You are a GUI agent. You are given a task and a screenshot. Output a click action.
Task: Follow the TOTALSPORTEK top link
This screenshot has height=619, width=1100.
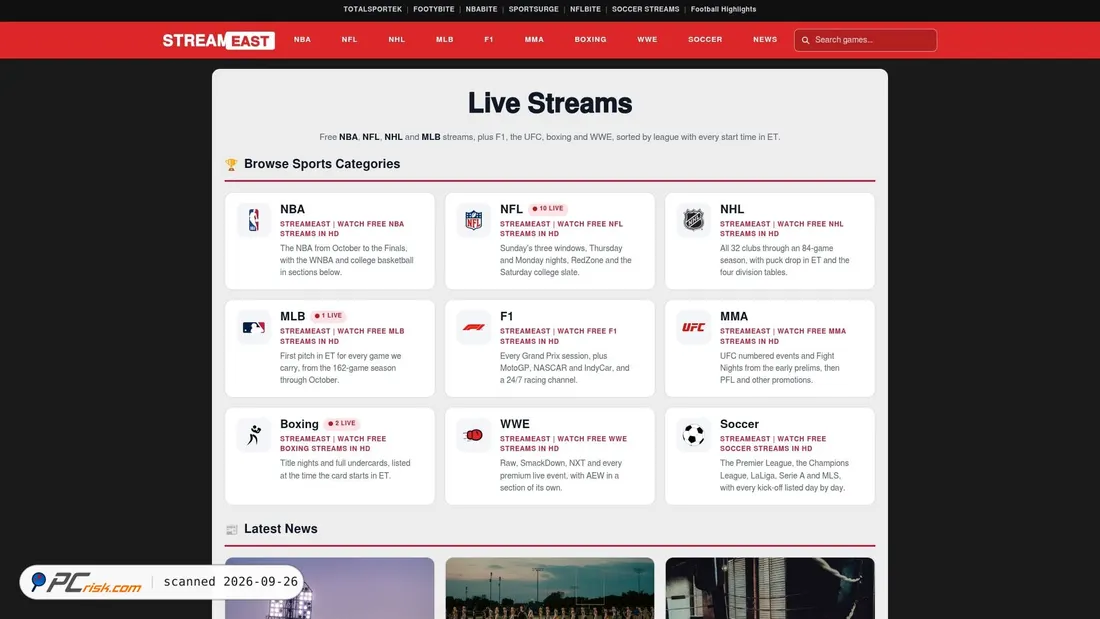coord(373,9)
